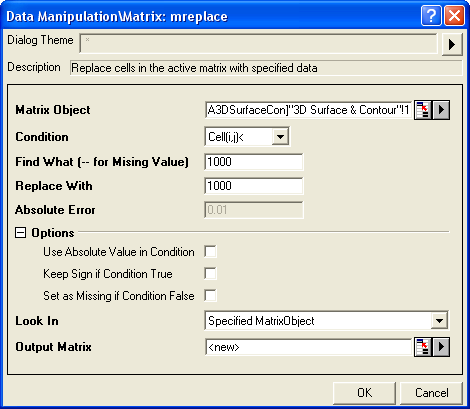Click the Condition label
The width and height of the screenshot is (470, 409).
pyautogui.click(x=42, y=137)
